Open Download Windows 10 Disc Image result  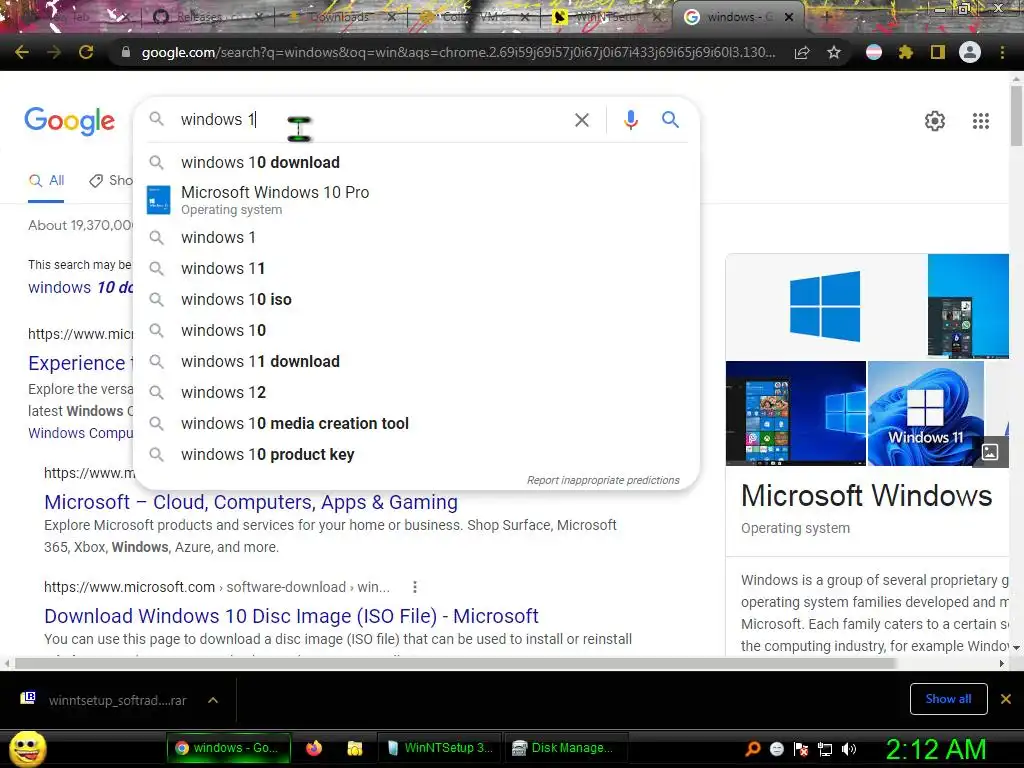click(291, 616)
